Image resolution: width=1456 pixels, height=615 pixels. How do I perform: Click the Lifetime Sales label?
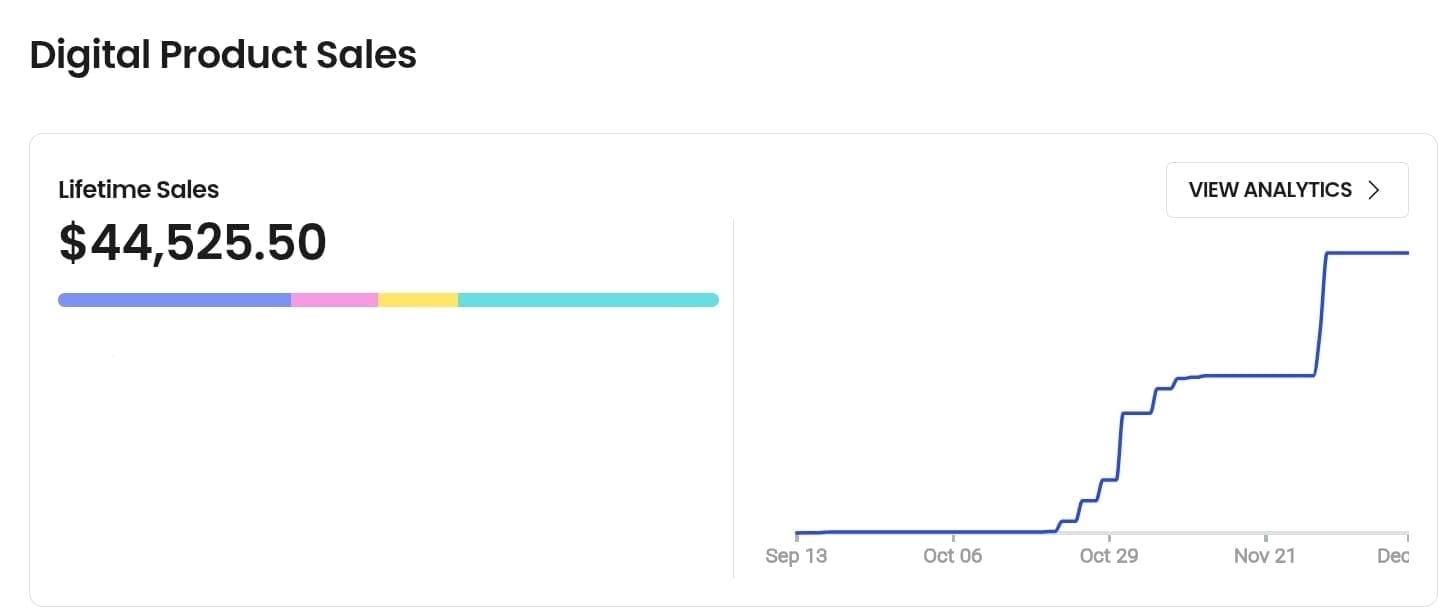[138, 190]
